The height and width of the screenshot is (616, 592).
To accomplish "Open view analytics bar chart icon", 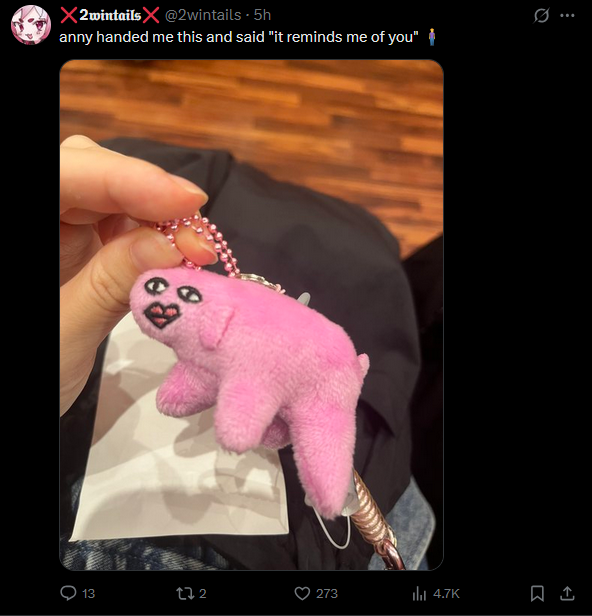I will click(419, 593).
